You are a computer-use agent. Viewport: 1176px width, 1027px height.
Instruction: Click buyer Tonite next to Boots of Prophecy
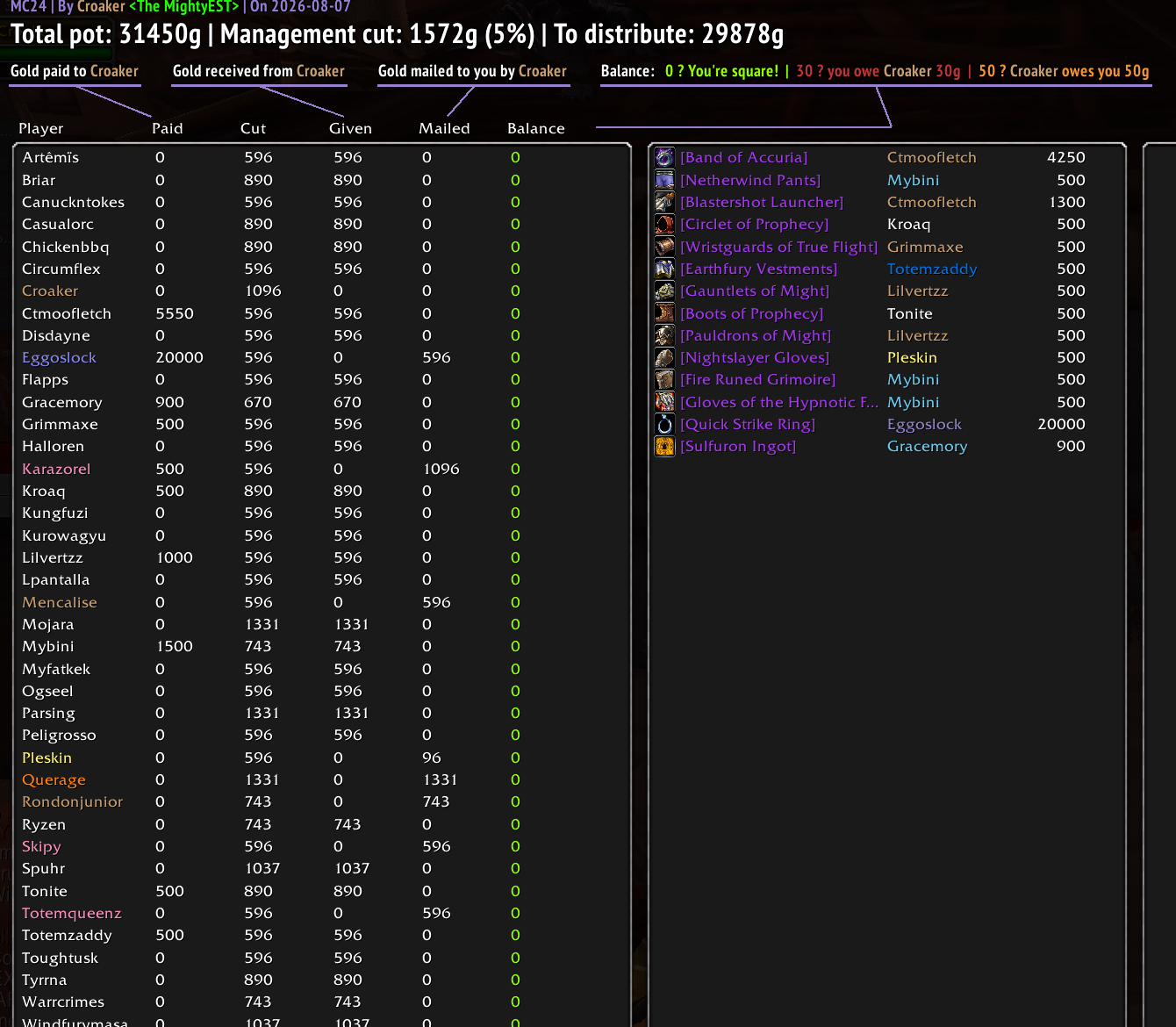910,313
